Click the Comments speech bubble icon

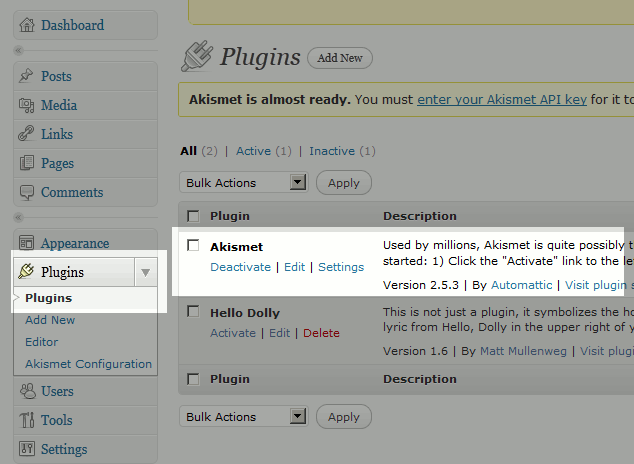click(27, 192)
